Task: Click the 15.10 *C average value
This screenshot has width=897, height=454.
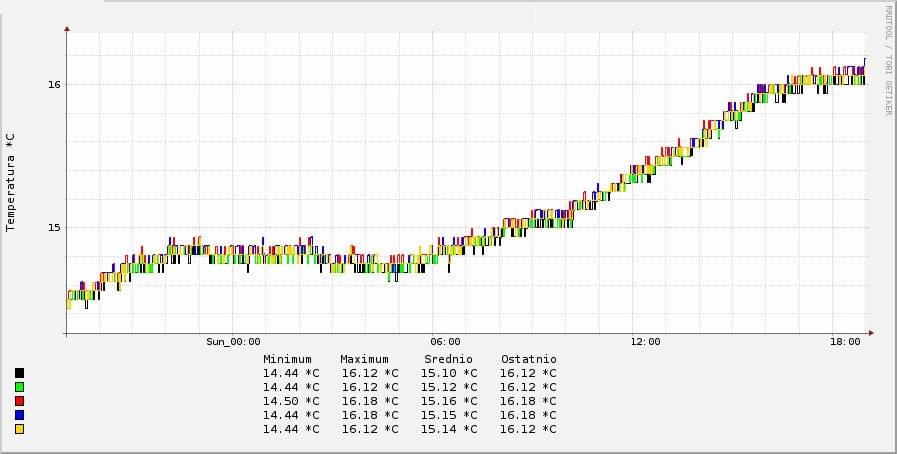Action: [x=448, y=373]
